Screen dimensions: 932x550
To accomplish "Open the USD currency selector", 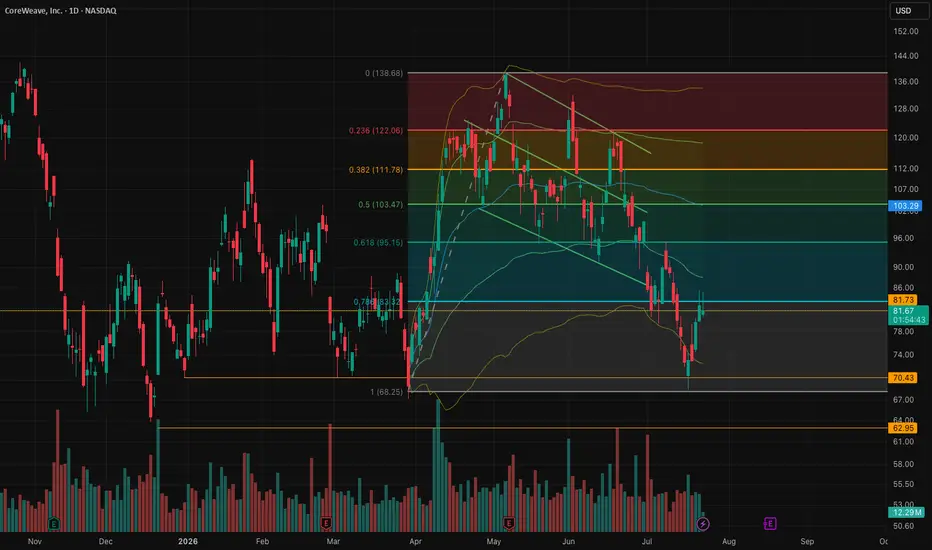I will click(x=909, y=11).
